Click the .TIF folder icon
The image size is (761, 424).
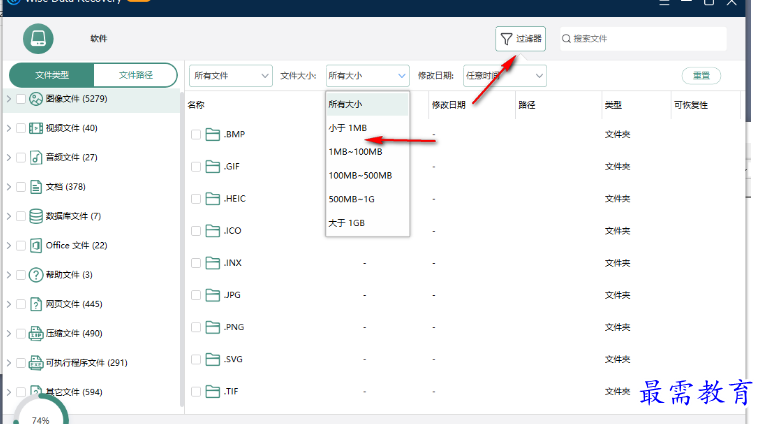213,391
